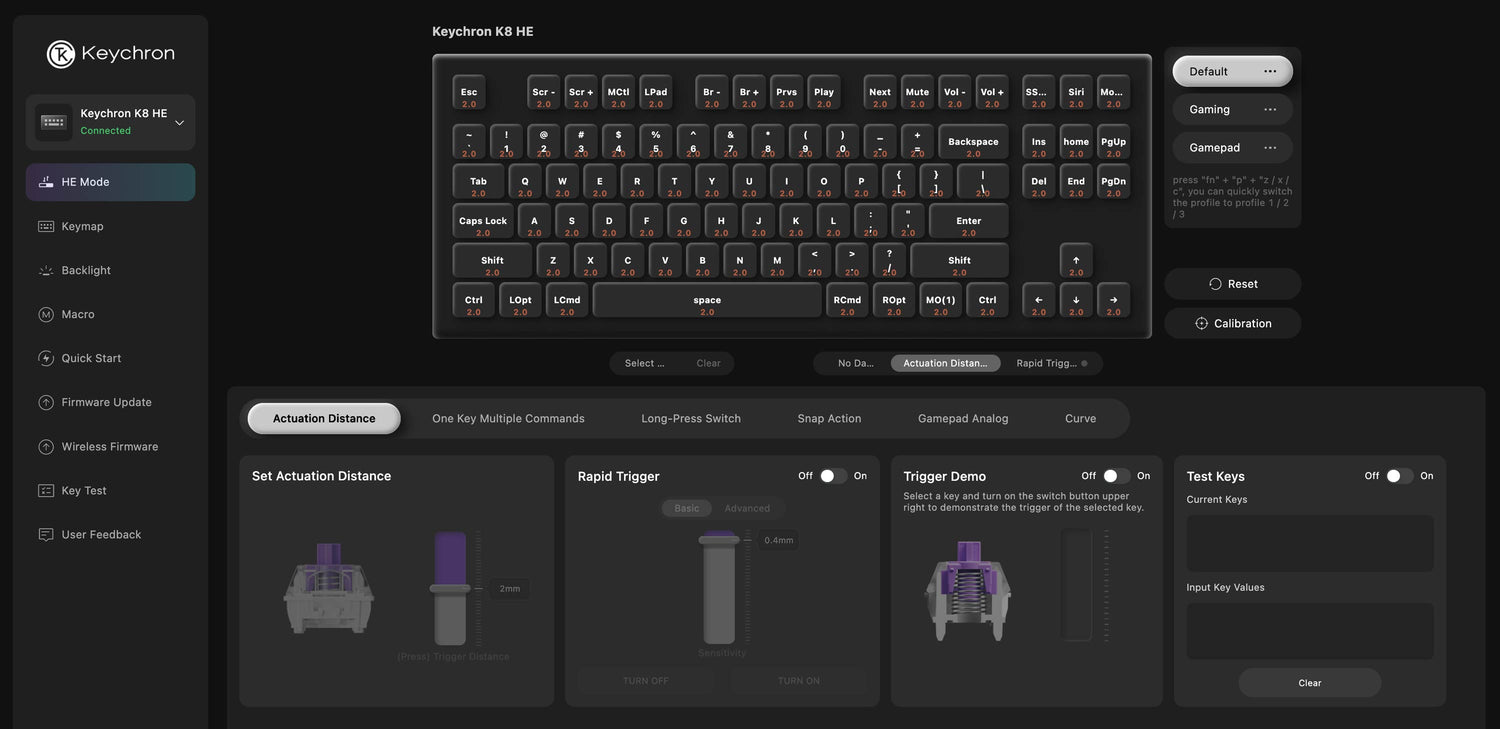Enable the Trigger Demo switch

click(1116, 476)
